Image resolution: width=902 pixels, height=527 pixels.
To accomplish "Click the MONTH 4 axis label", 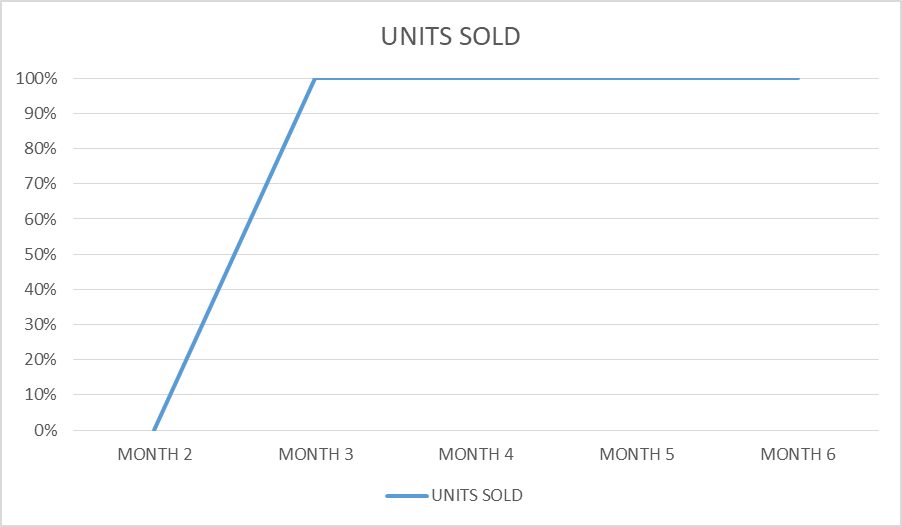I will (x=476, y=454).
